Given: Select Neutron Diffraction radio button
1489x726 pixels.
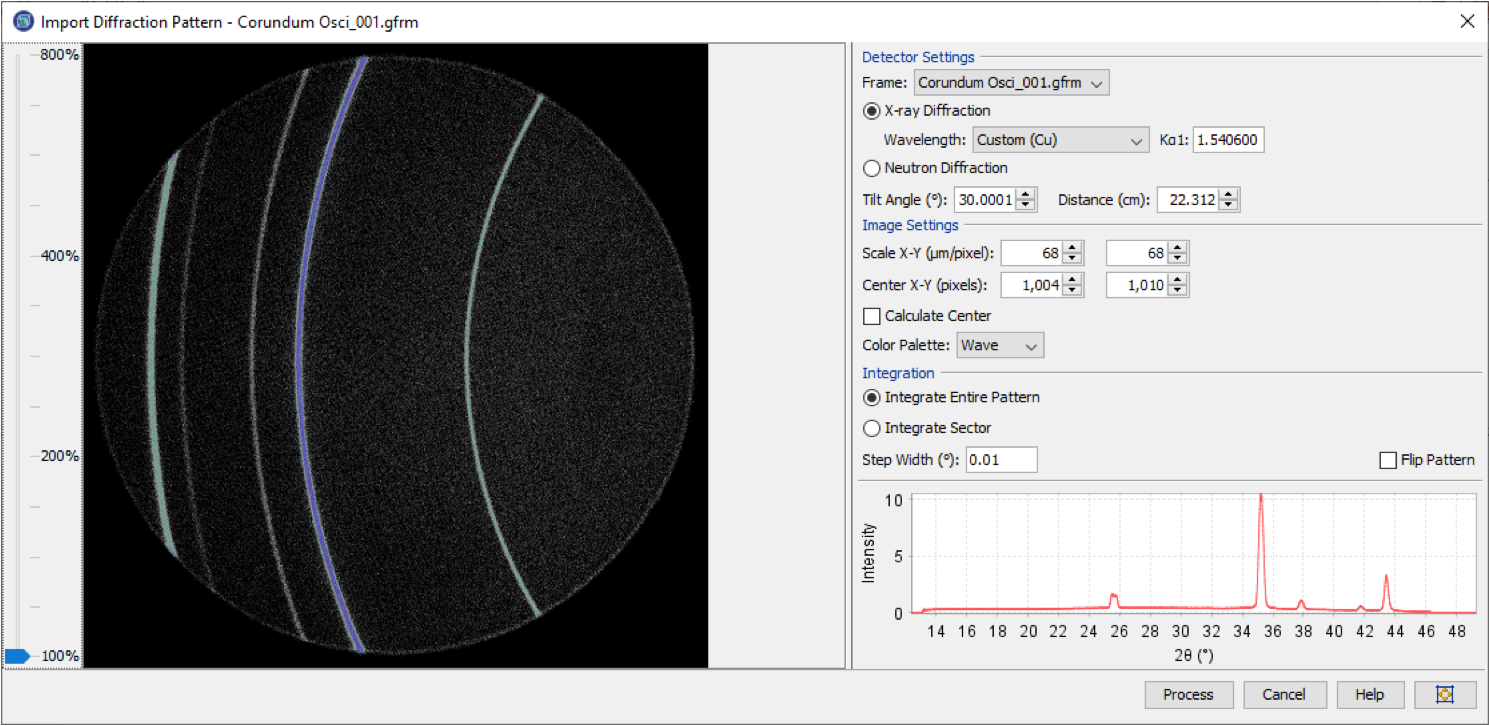Looking at the screenshot, I should pos(871,168).
